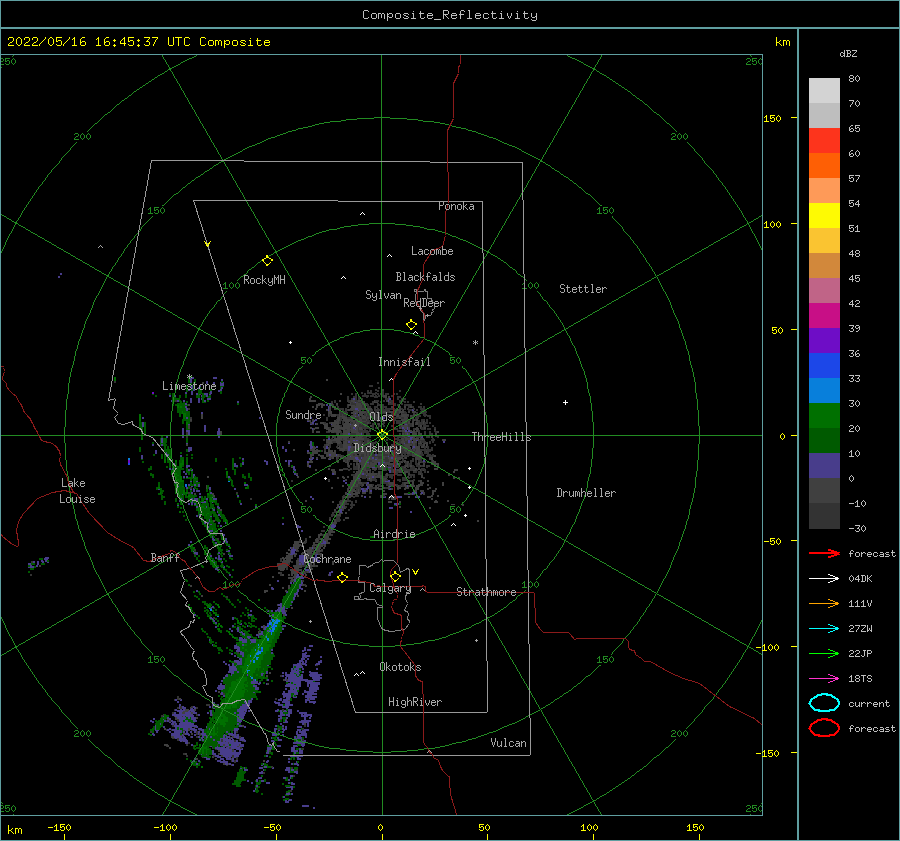Click the yellow legend swatch between 54 and 51
The image size is (900, 841).
click(x=824, y=215)
